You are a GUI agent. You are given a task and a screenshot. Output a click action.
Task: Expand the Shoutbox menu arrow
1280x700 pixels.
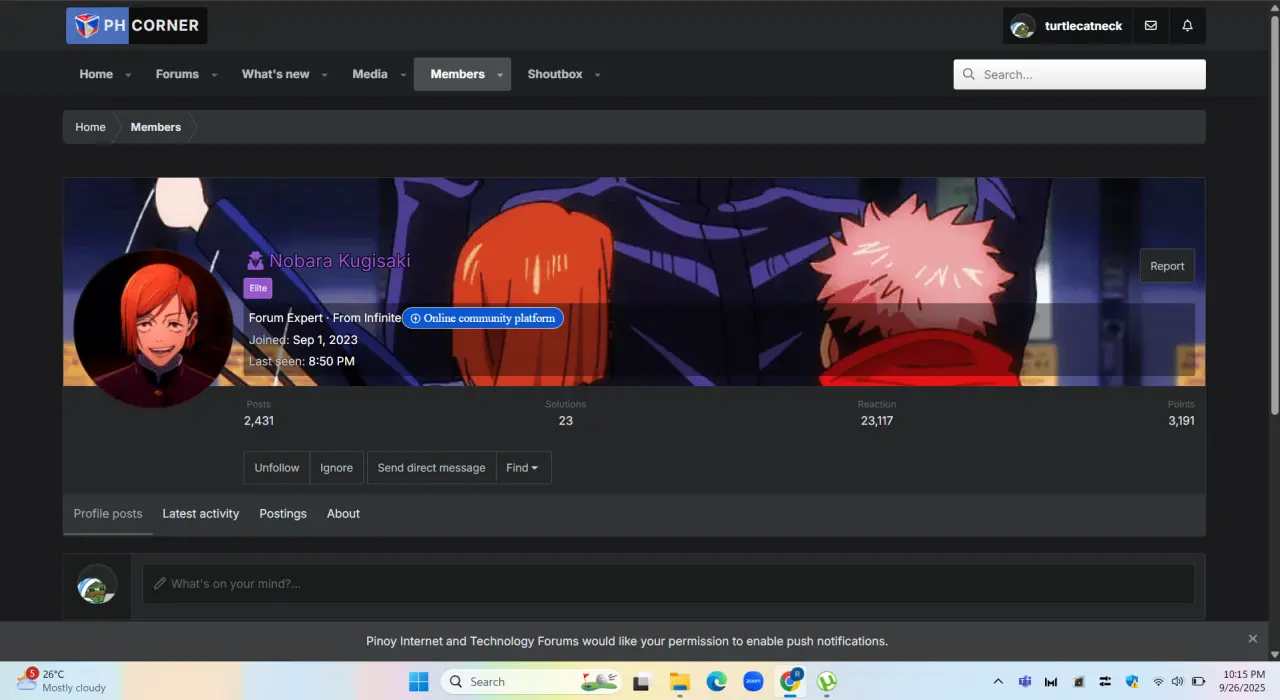[x=597, y=75]
